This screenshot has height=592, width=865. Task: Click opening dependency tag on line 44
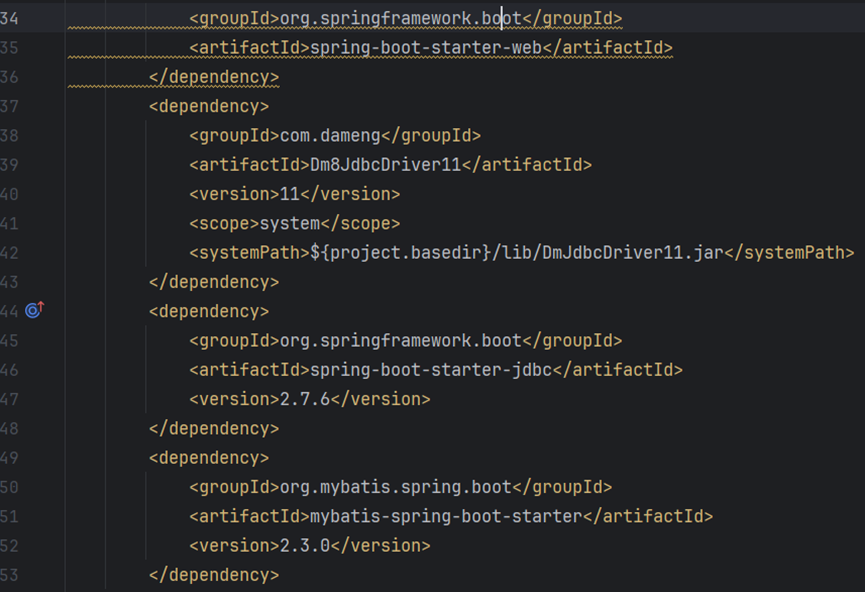[x=209, y=311]
